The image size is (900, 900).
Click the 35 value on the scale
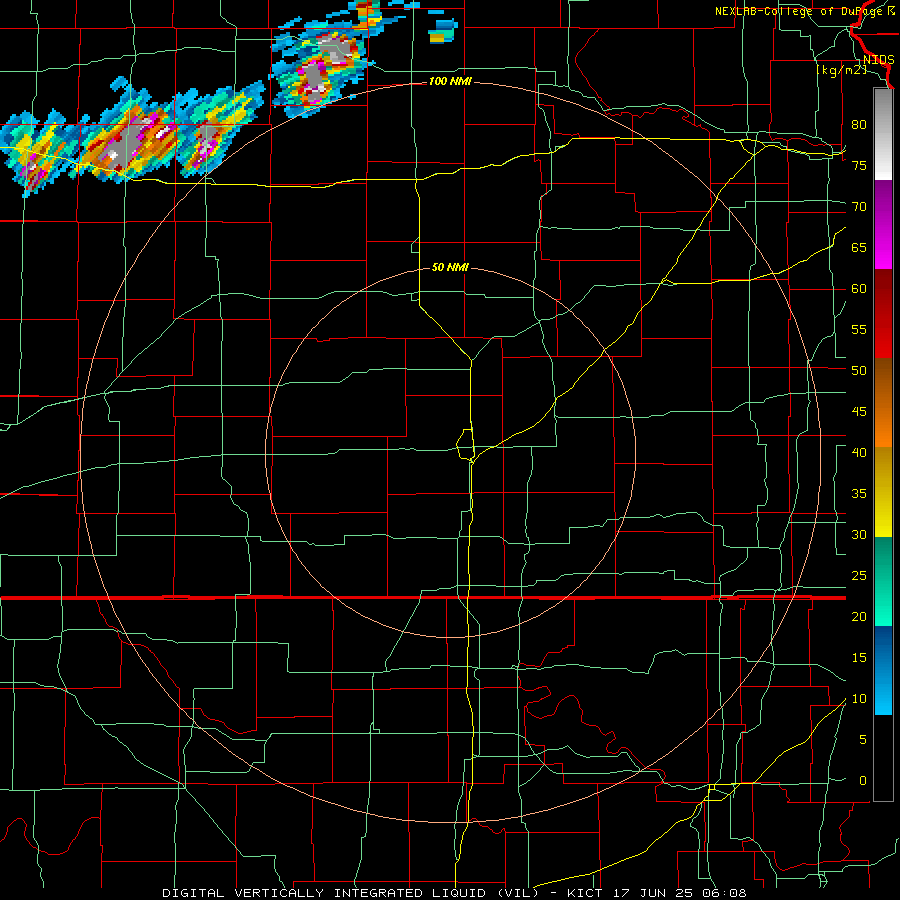coord(859,494)
